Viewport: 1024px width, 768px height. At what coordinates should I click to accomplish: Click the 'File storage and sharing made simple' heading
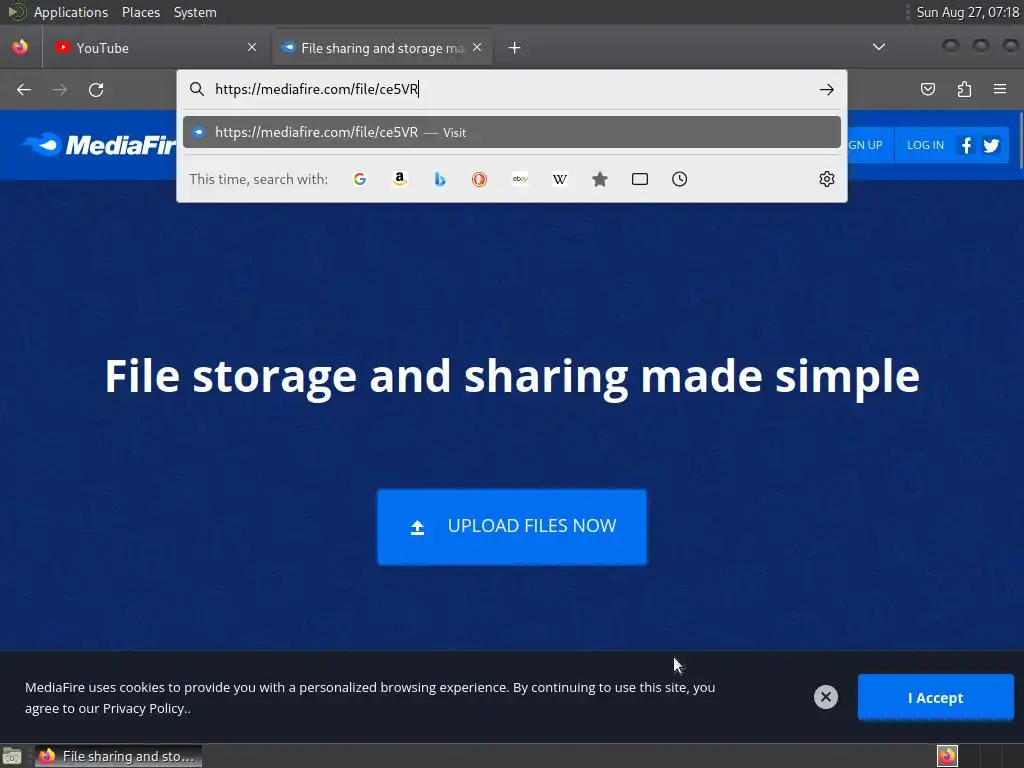512,377
